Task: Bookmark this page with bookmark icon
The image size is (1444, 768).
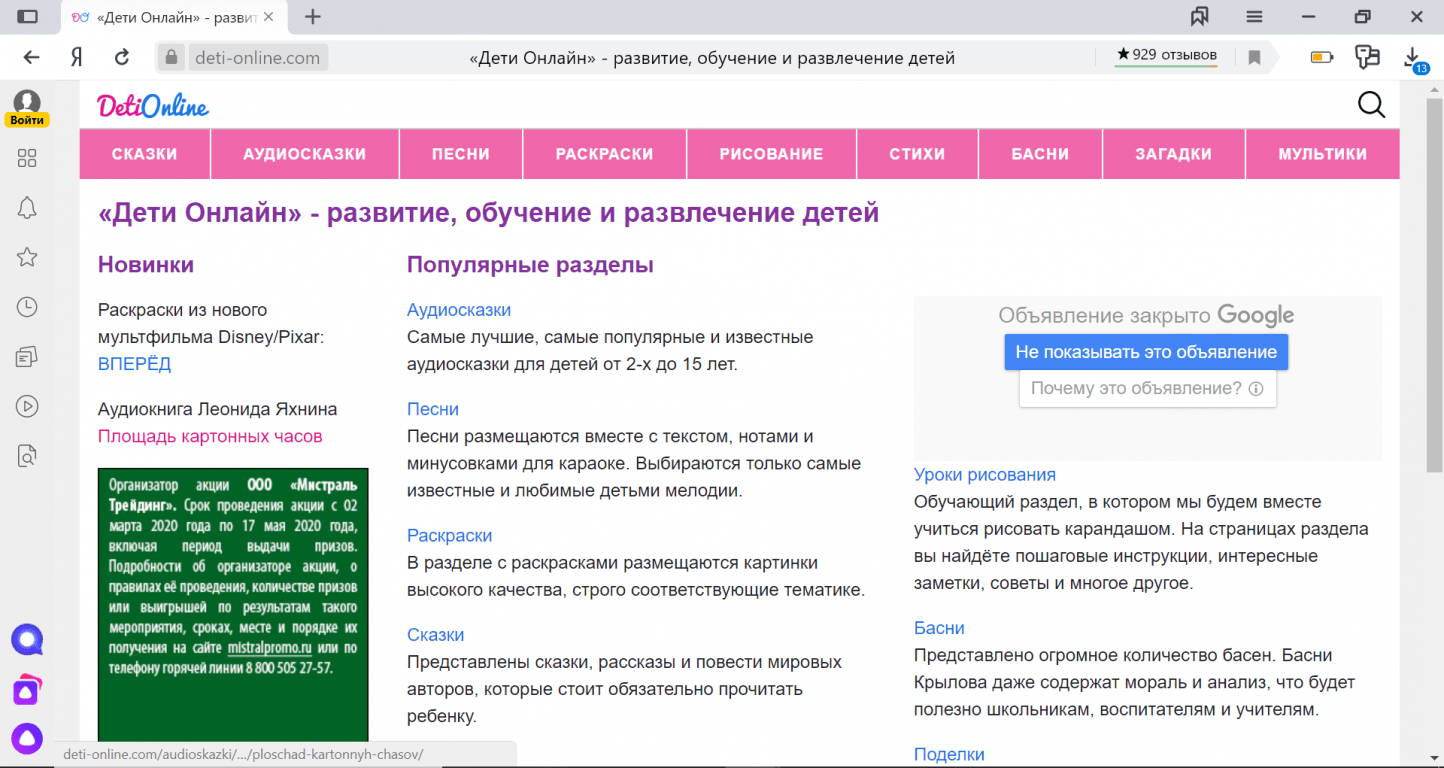Action: [1254, 57]
